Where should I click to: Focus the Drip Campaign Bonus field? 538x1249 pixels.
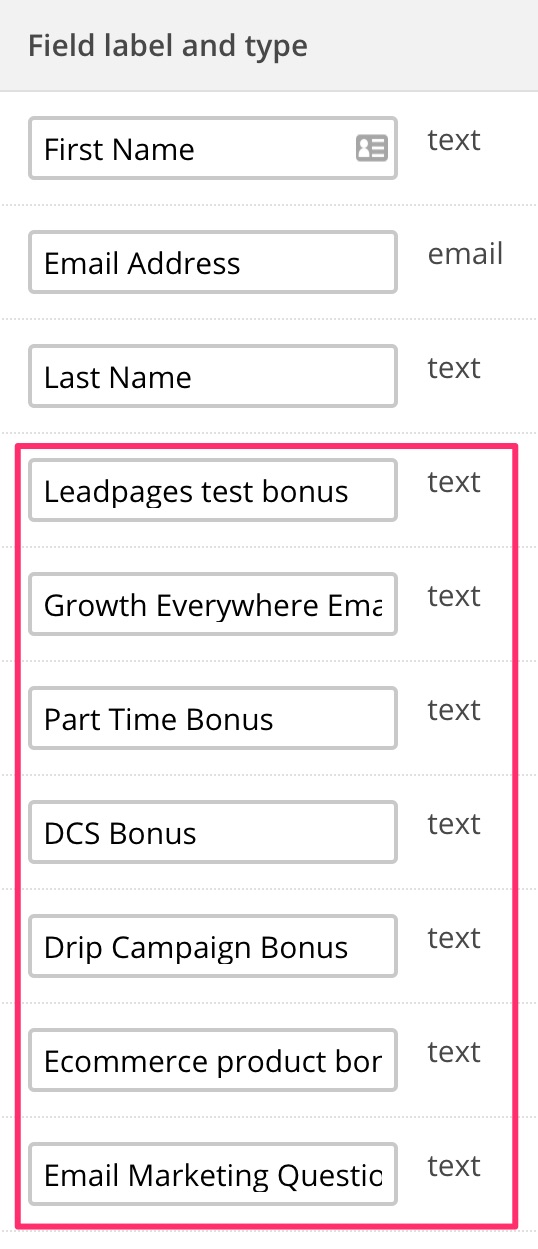(213, 947)
